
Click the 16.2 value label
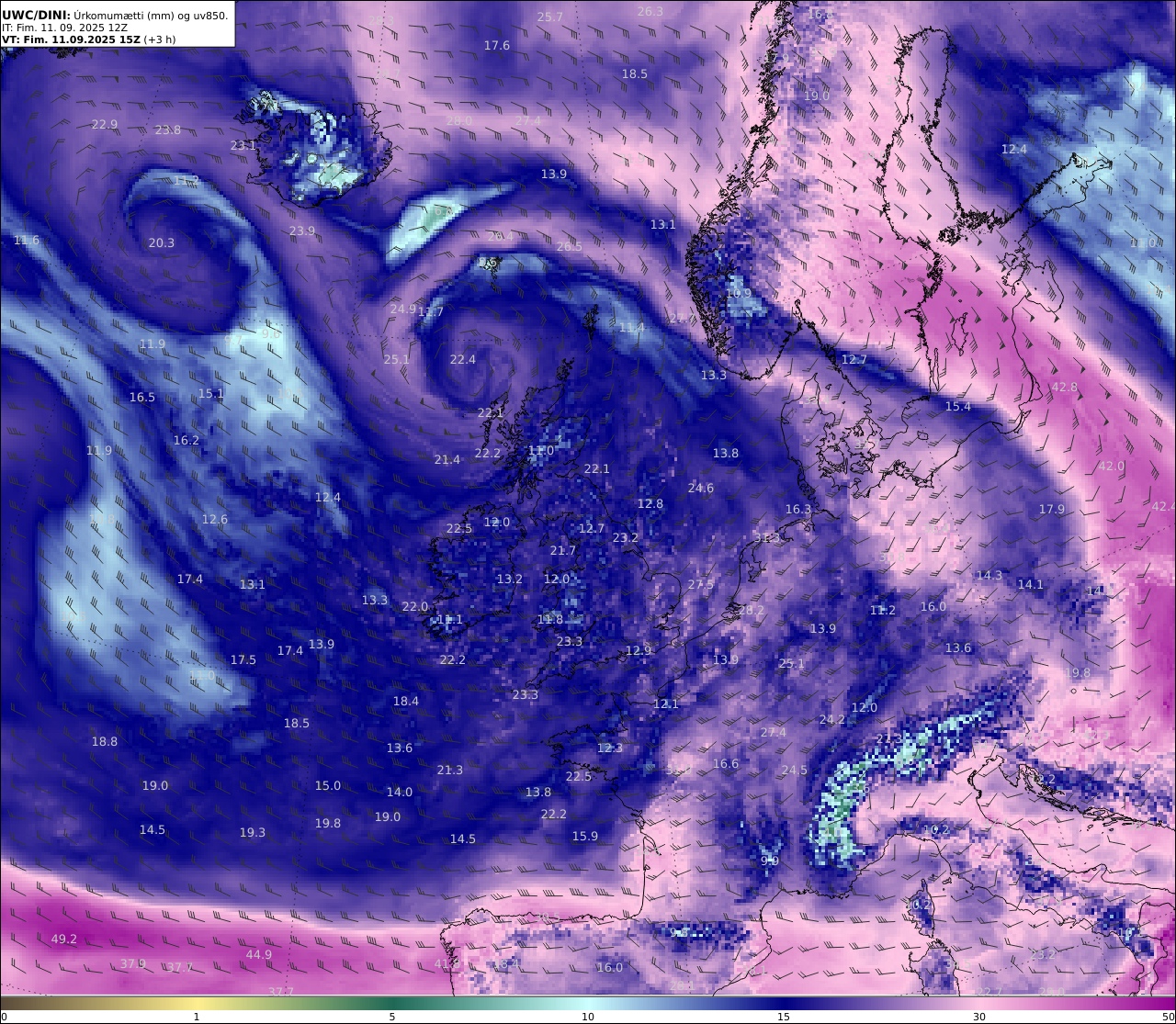[187, 440]
